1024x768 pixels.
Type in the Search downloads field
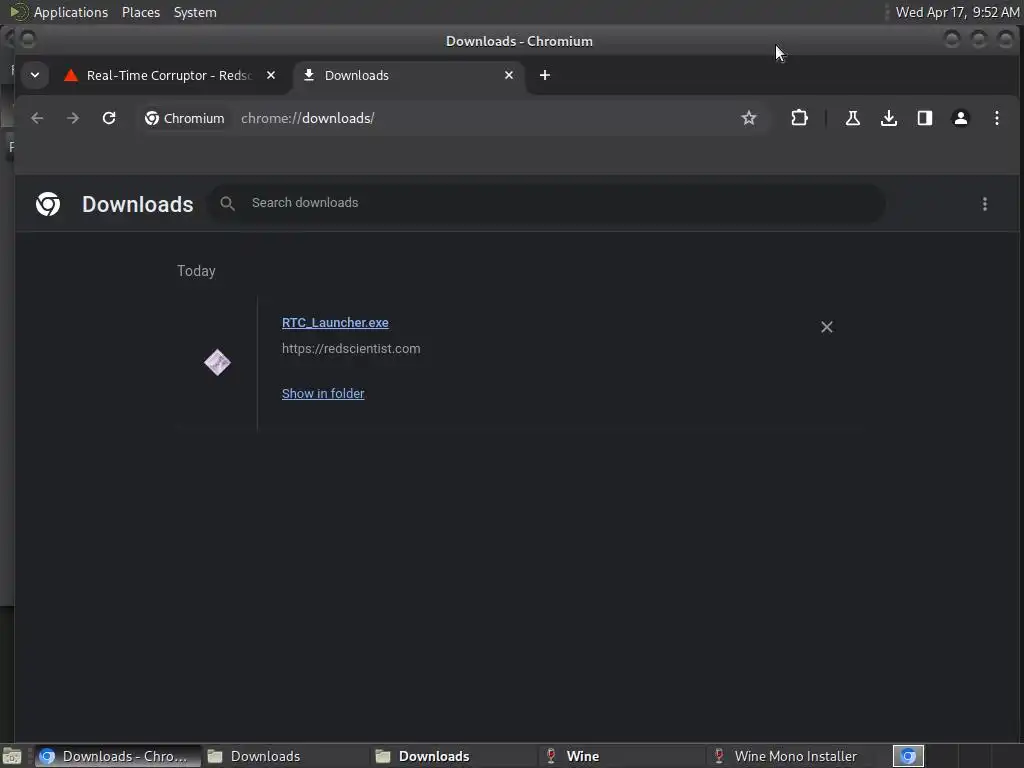pyautogui.click(x=546, y=203)
